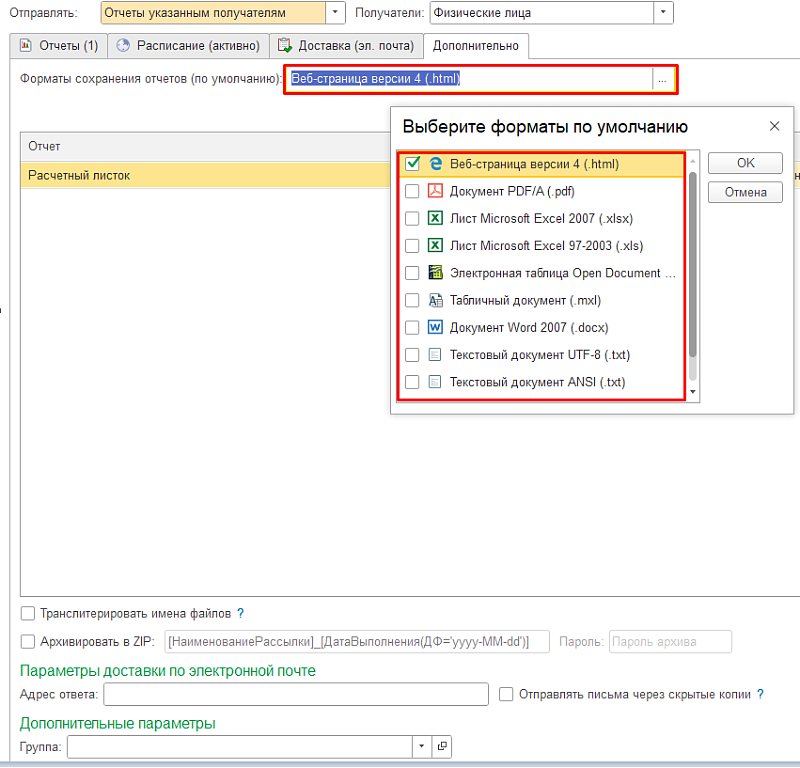
Task: Click the Табличный документ .mxl icon
Action: (435, 300)
